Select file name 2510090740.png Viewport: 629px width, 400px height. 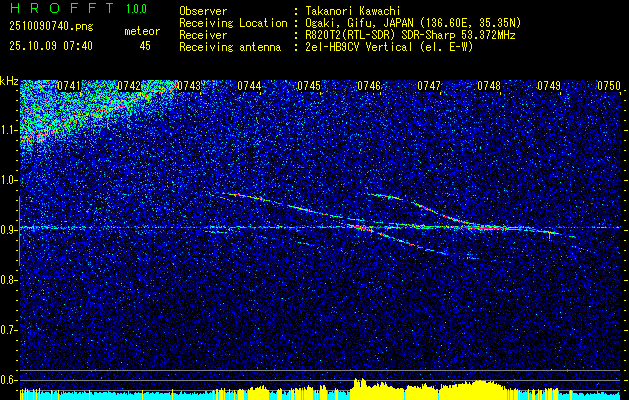coord(51,27)
